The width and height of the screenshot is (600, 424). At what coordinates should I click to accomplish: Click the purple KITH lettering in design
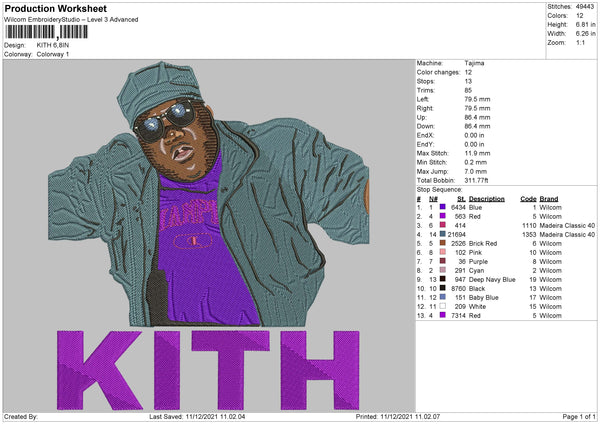208,370
